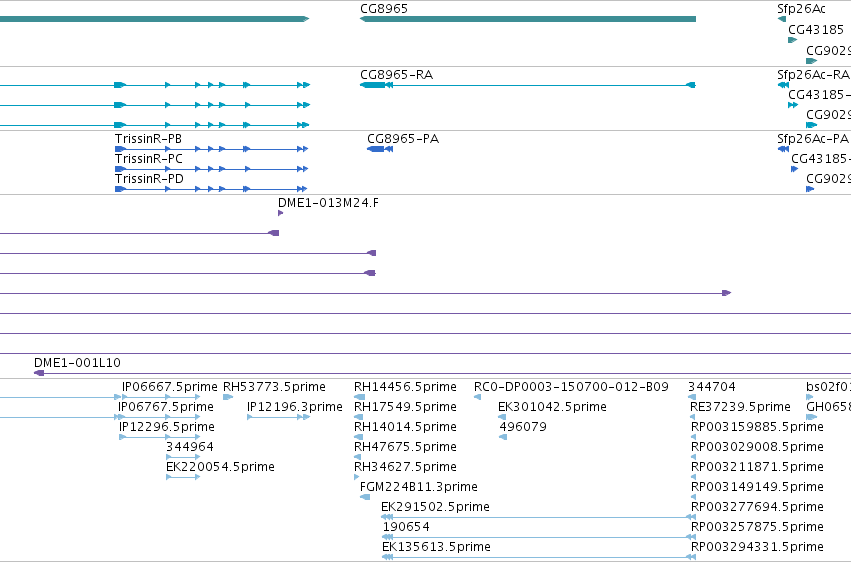Select the 344964 feature label

[x=189, y=447]
